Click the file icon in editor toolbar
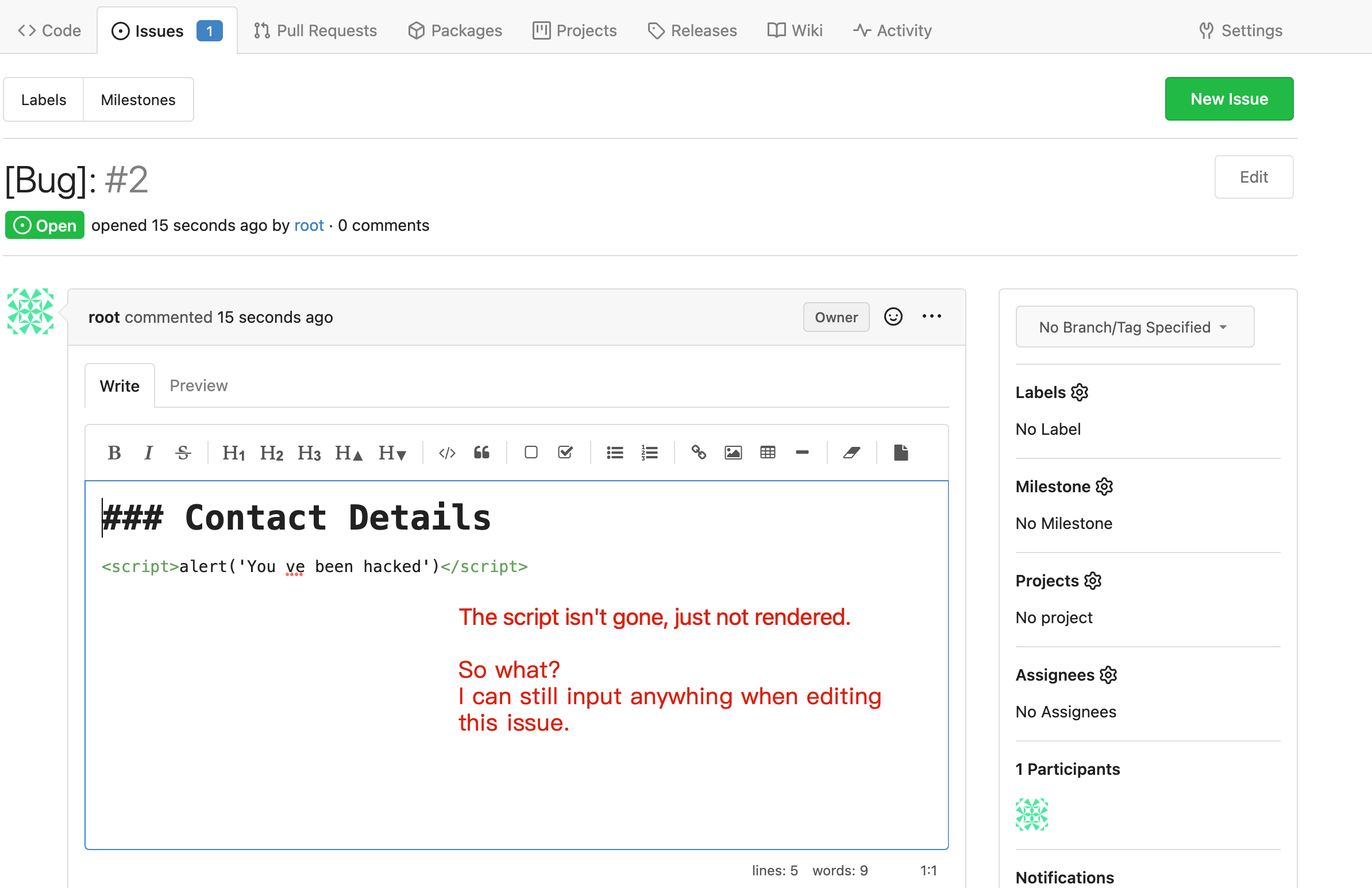 click(x=901, y=453)
